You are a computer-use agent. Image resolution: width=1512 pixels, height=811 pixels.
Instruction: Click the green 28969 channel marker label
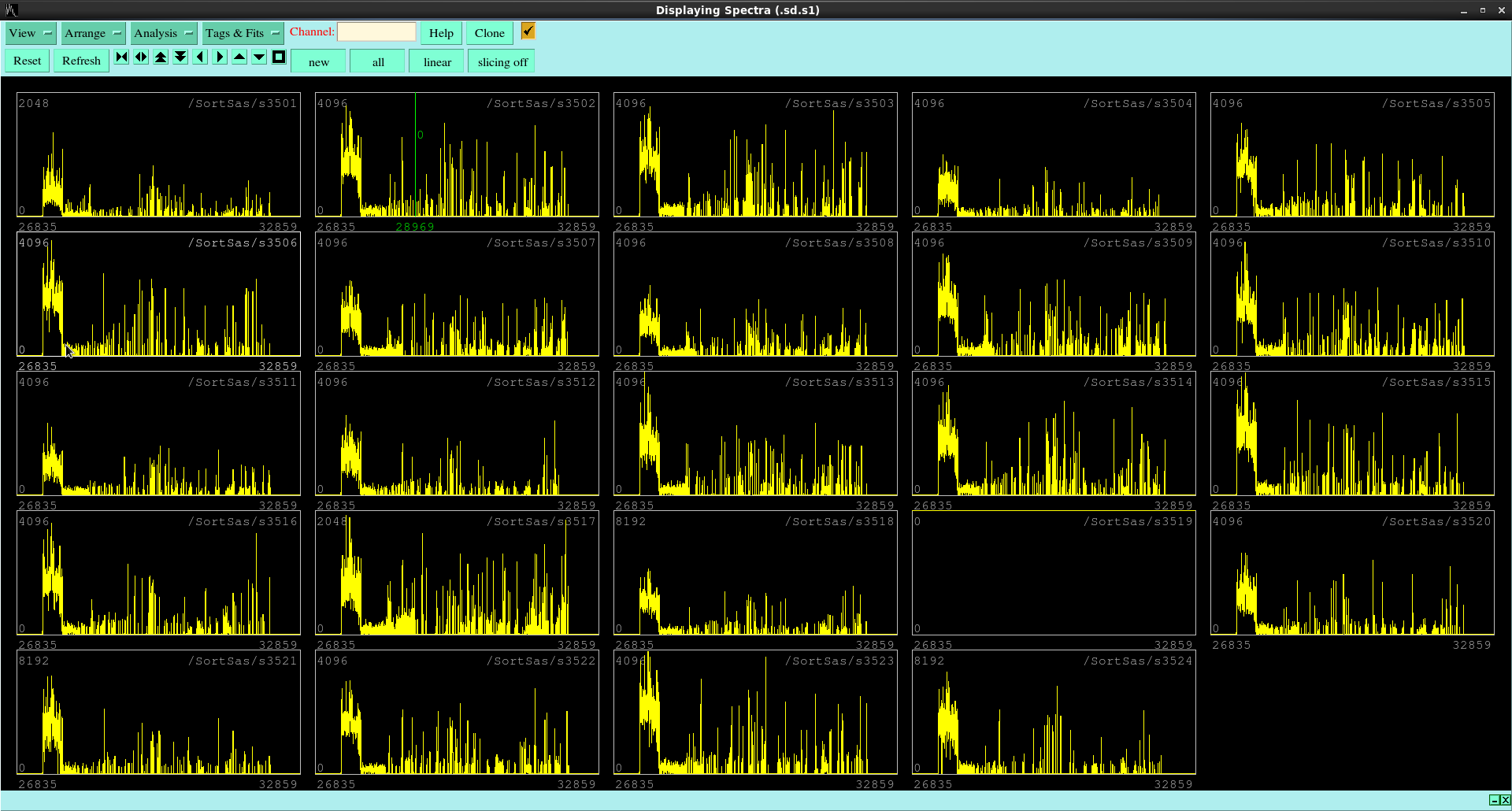415,227
